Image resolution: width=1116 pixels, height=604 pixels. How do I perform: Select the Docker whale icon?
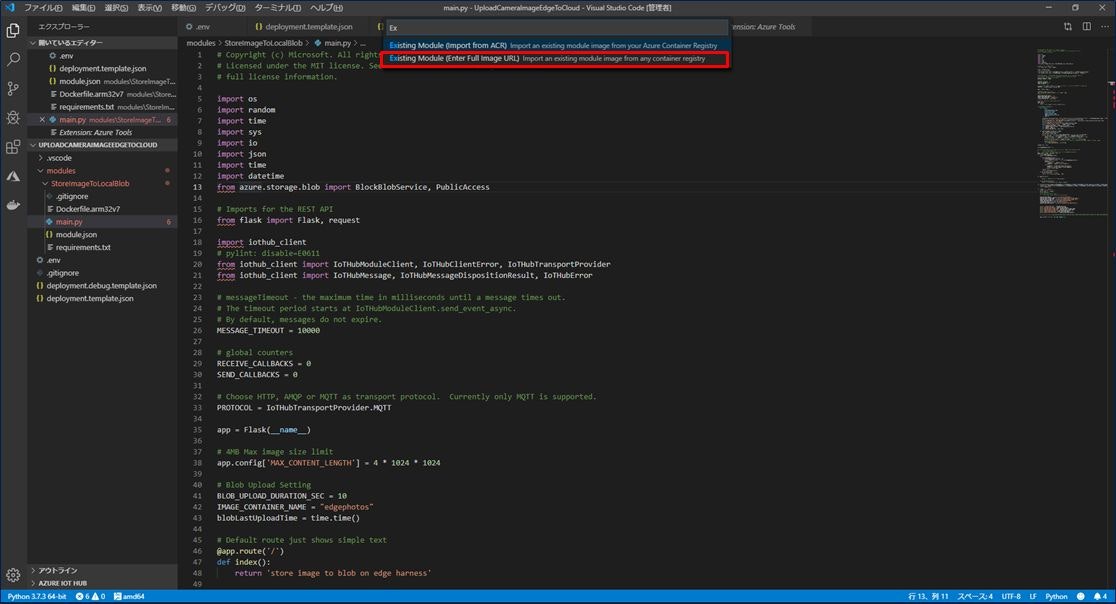(x=13, y=205)
